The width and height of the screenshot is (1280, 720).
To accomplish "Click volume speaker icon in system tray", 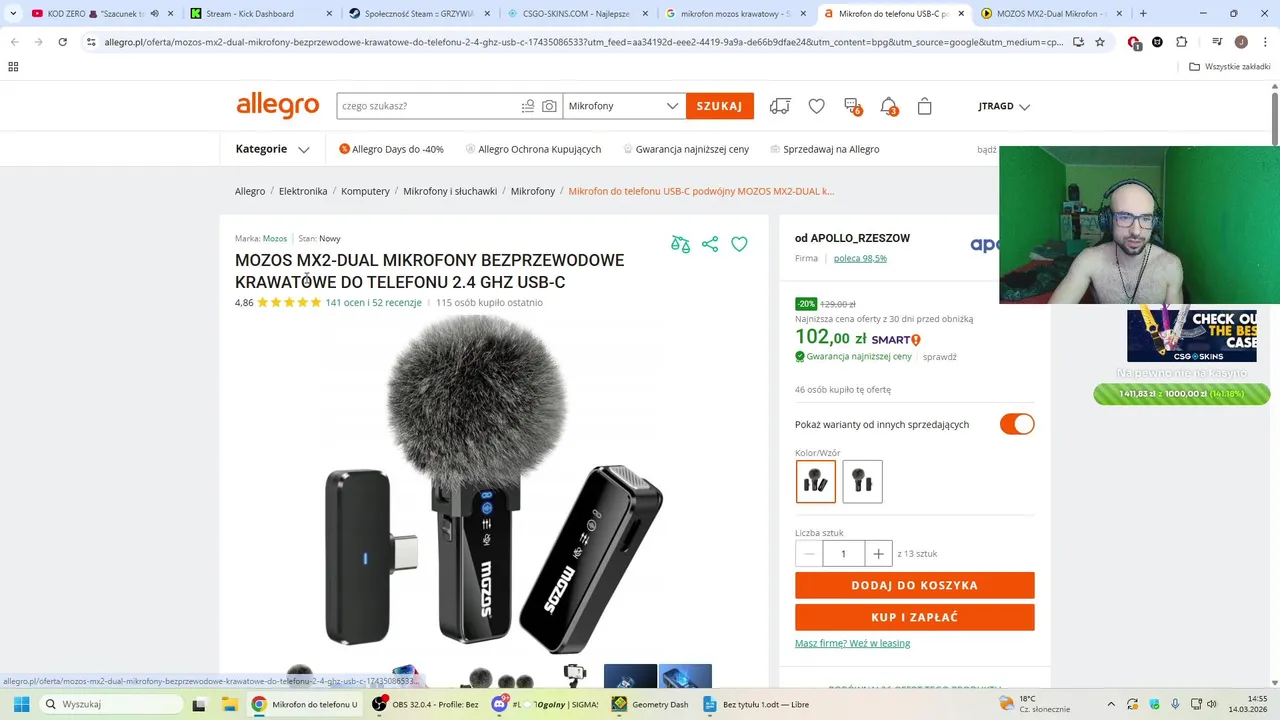I will coord(1212,704).
